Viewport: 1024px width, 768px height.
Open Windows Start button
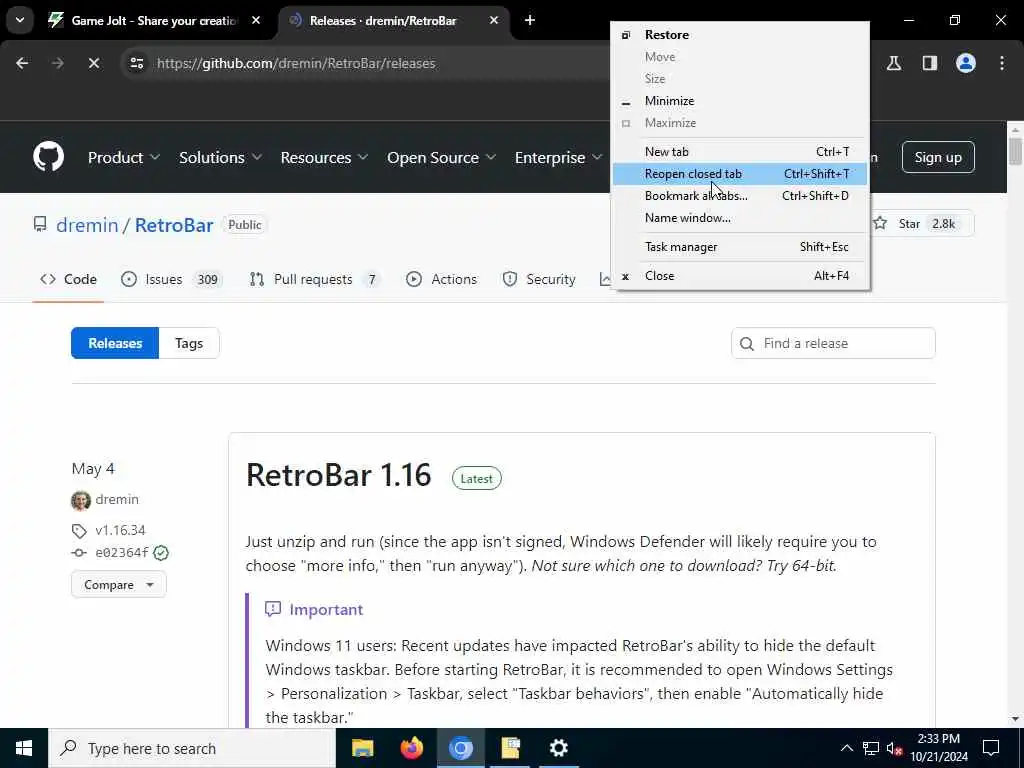click(24, 748)
